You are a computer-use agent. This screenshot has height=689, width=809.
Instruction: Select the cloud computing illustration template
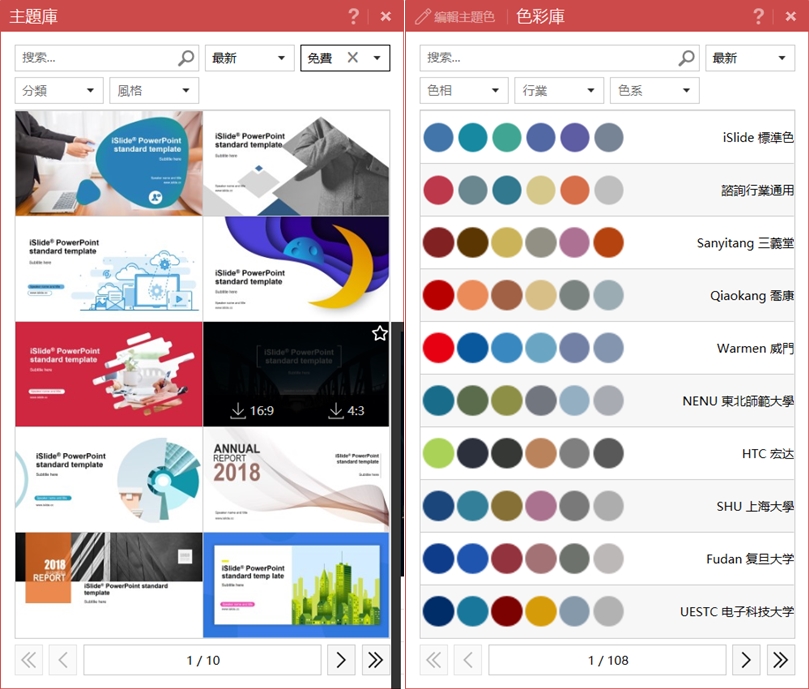coord(109,269)
